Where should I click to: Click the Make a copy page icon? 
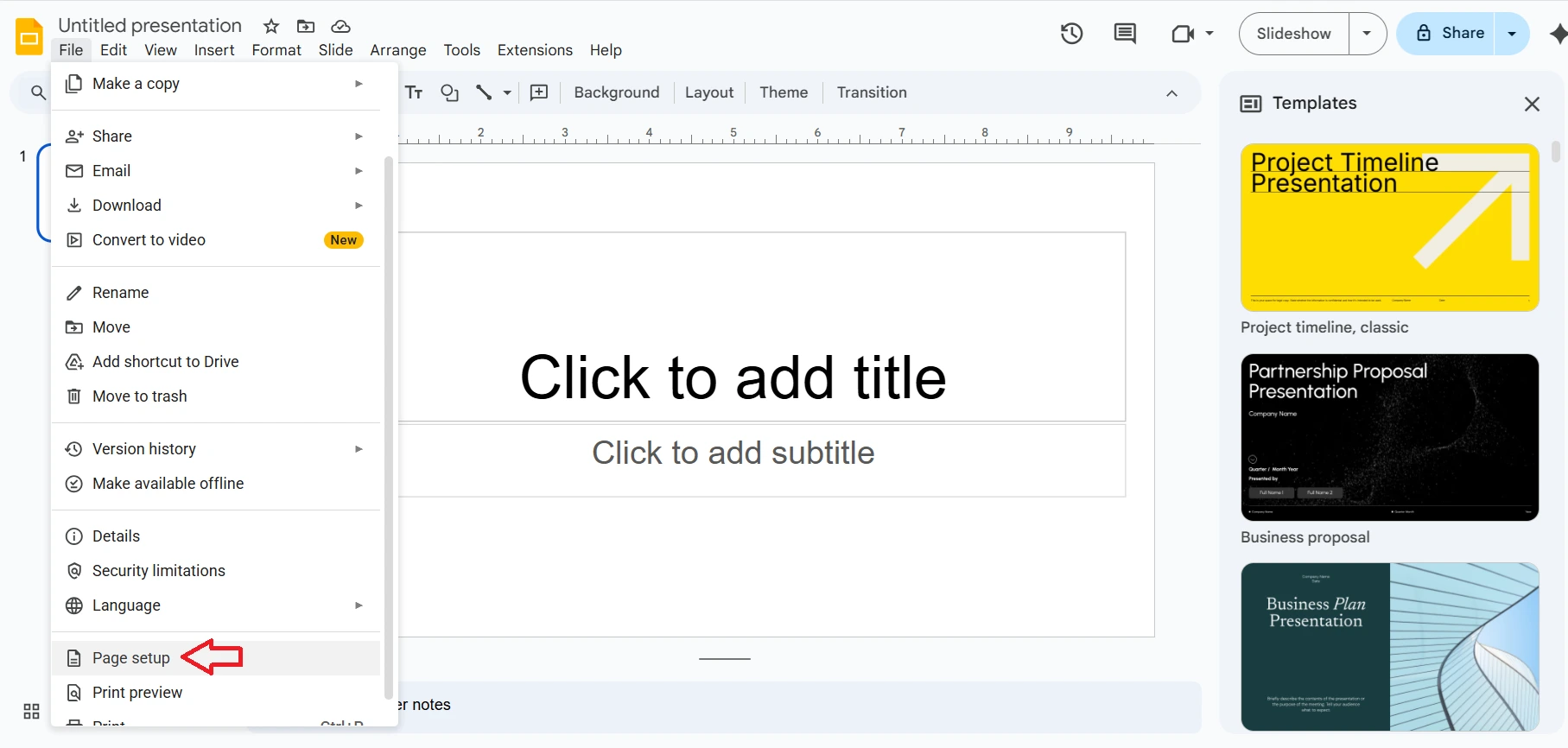[x=74, y=84]
